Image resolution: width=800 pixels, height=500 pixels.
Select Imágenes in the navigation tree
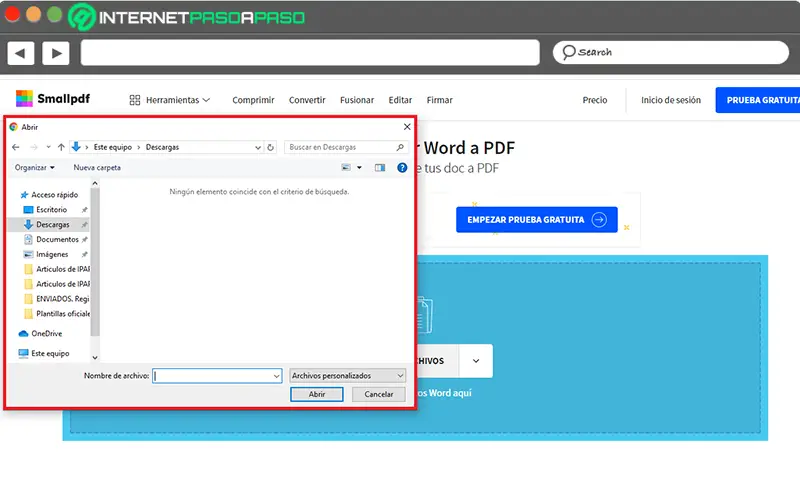click(52, 254)
